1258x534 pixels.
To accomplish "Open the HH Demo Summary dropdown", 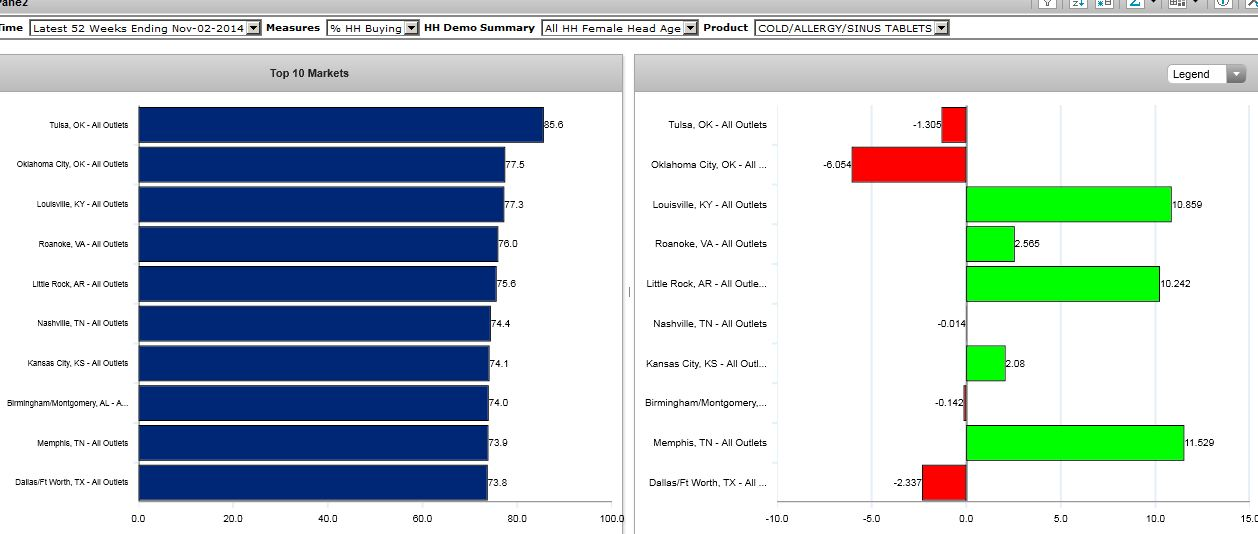I will point(690,28).
